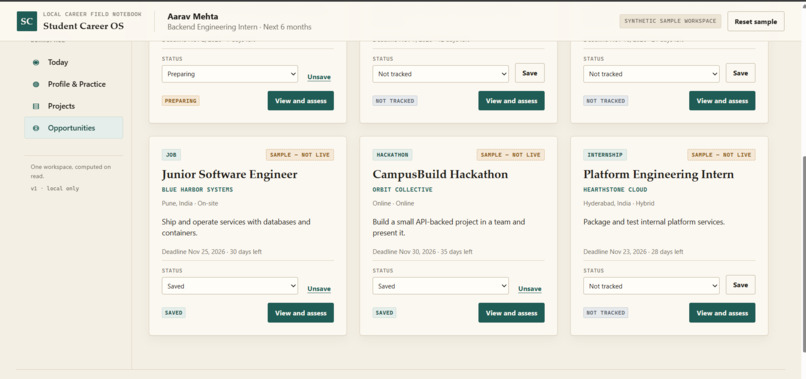This screenshot has height=379, width=806.
Task: Click SAVED badge on Junior Software Engineer
Action: click(174, 313)
